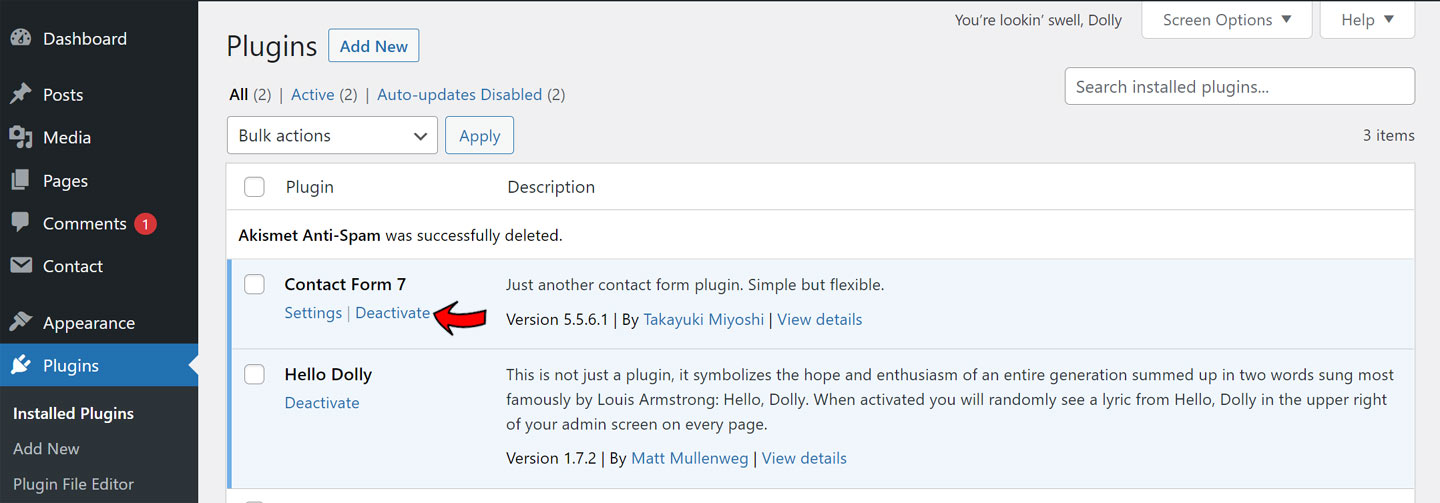Click the Plugins page heading
This screenshot has width=1440, height=503.
click(x=272, y=47)
